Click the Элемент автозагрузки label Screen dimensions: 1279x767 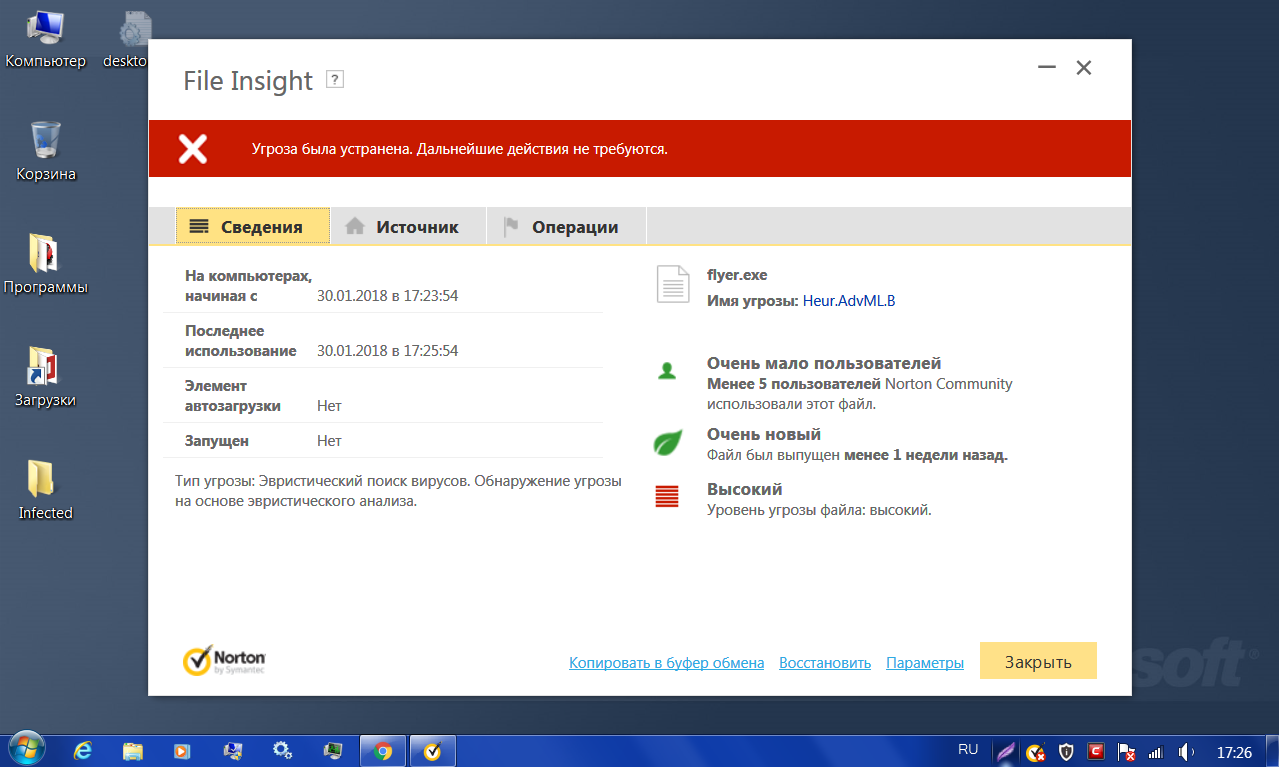[233, 396]
